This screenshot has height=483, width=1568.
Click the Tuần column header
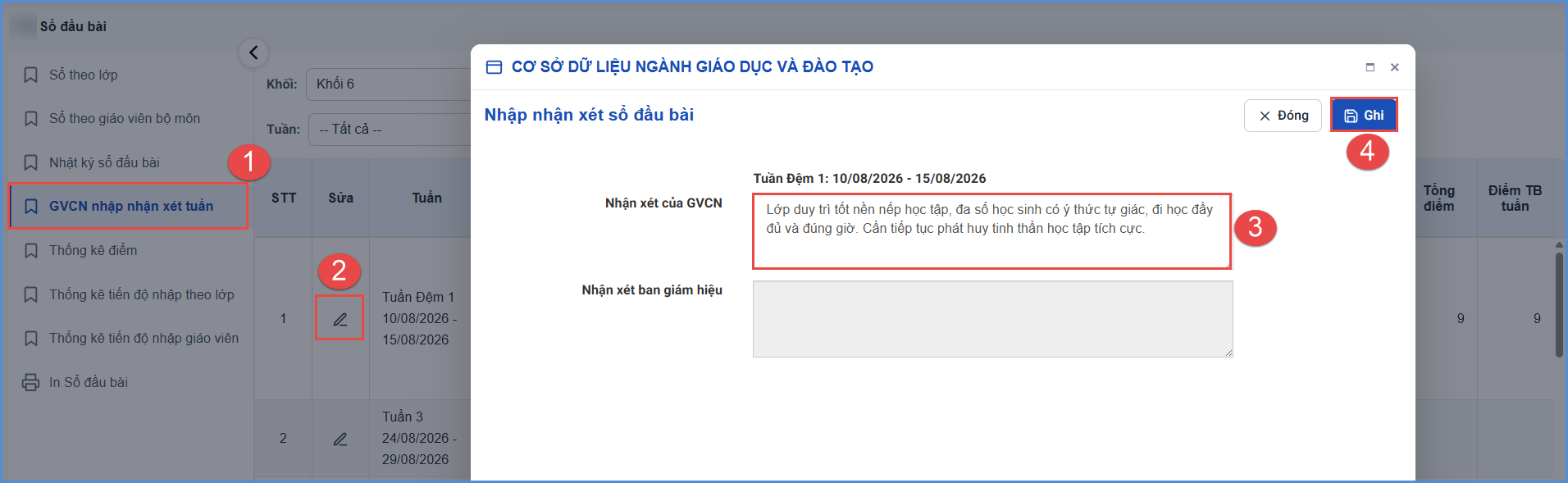pyautogui.click(x=426, y=198)
